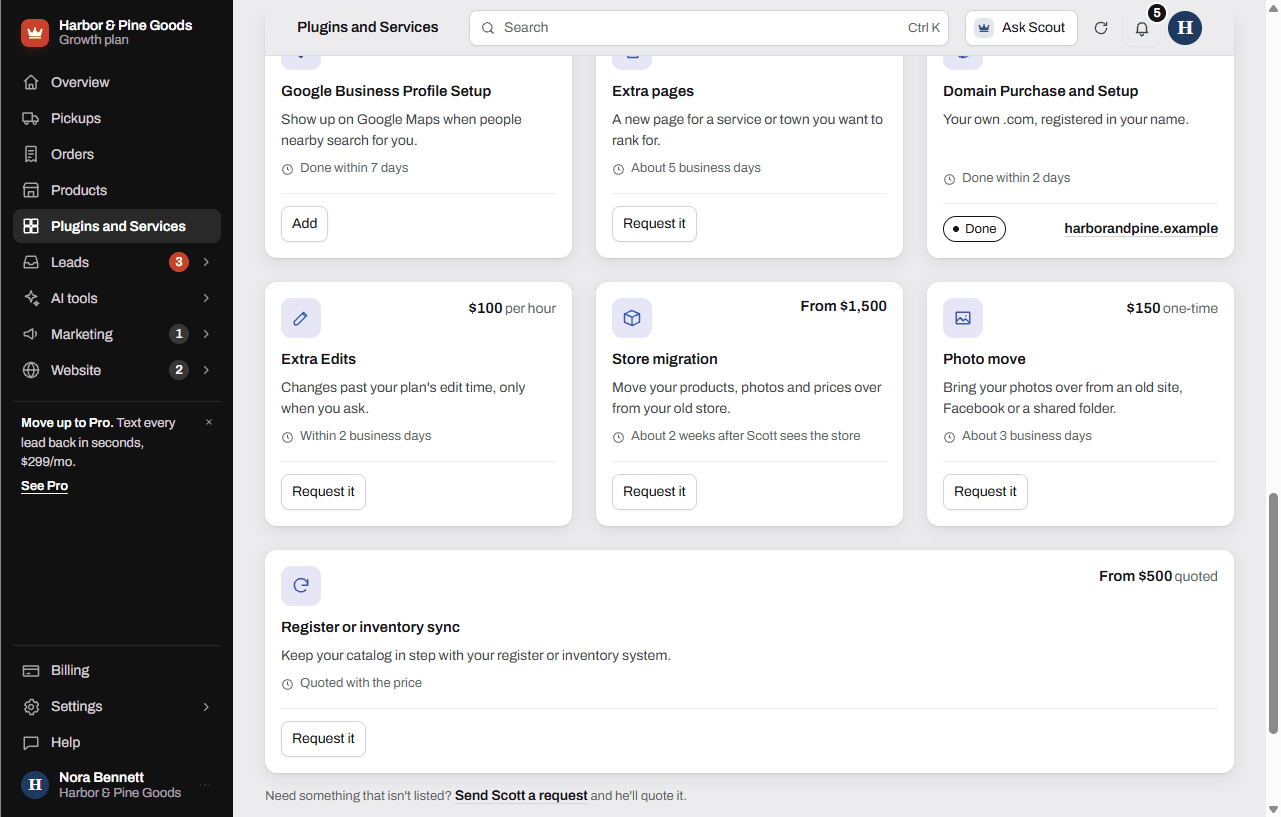Viewport: 1281px width, 817px height.
Task: Request the Store migration service
Action: (654, 492)
